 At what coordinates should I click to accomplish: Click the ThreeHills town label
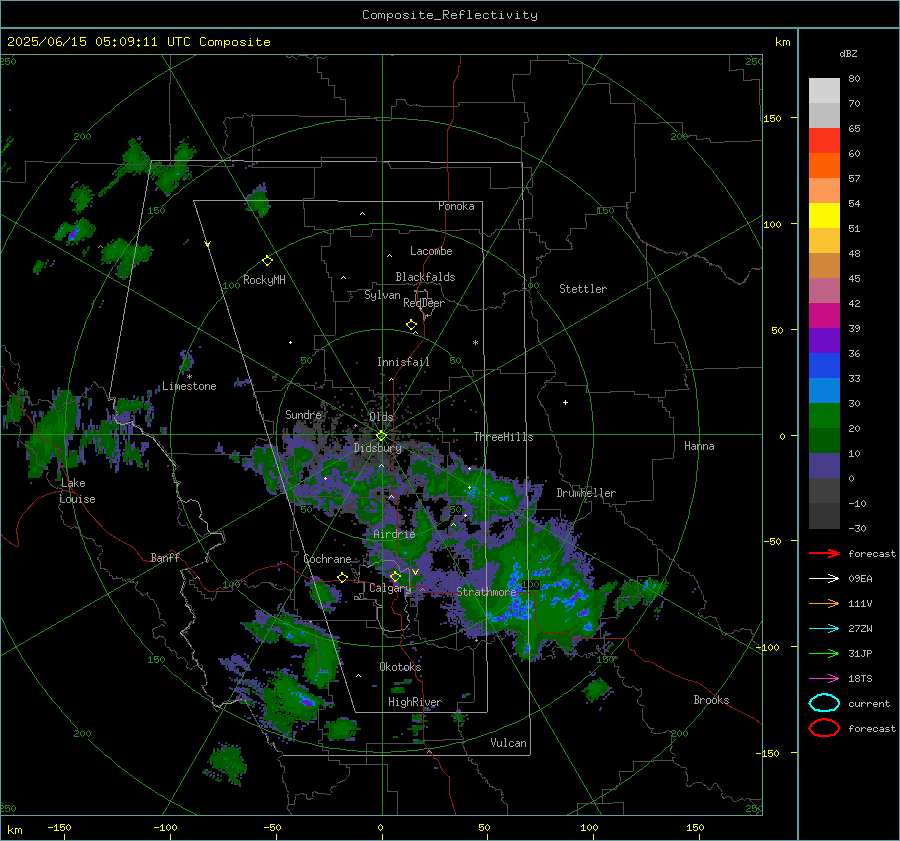pos(503,437)
